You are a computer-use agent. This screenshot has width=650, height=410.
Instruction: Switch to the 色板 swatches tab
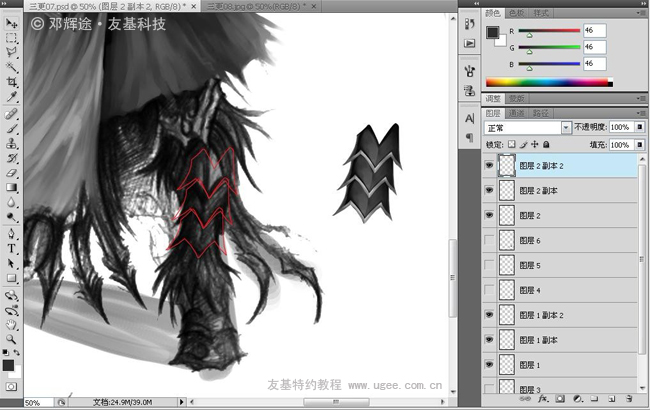click(517, 13)
